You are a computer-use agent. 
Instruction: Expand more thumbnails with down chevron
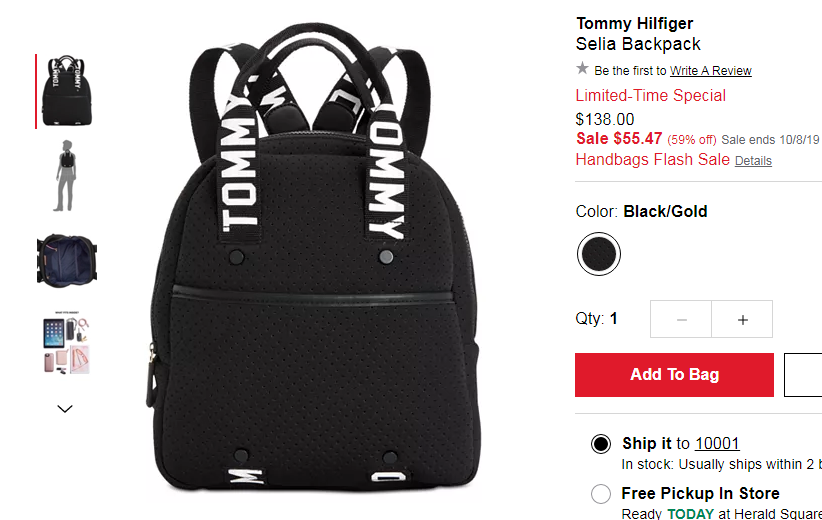(64, 409)
